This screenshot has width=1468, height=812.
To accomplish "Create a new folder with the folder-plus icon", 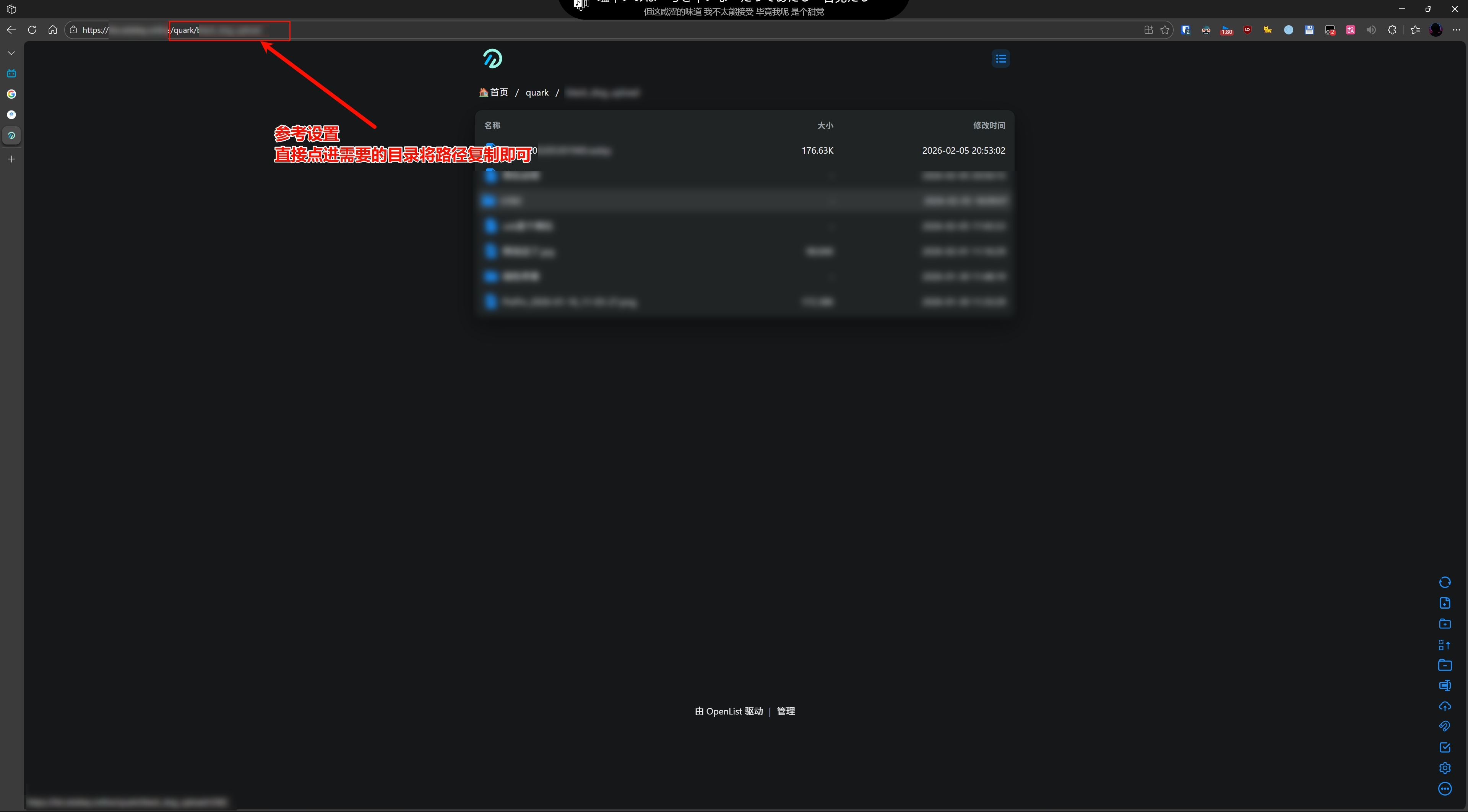I will coord(1445,624).
